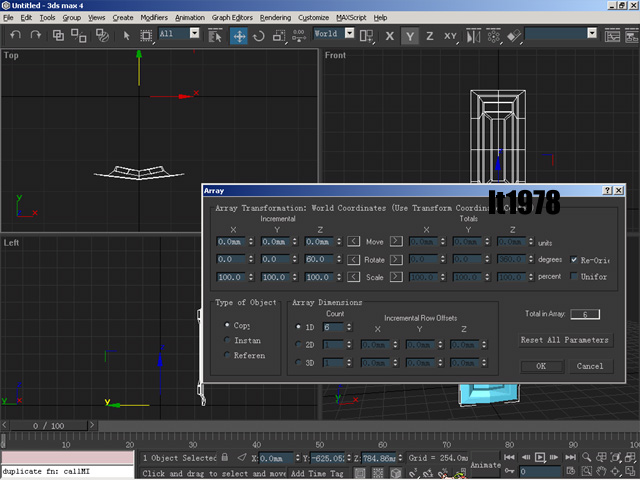Restrict transform to X axis
The image size is (640, 480).
point(390,36)
